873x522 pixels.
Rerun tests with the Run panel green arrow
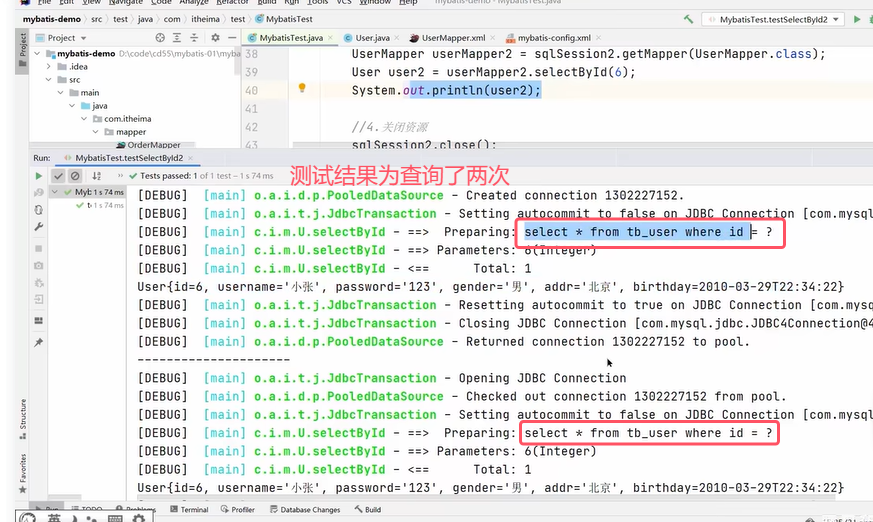pyautogui.click(x=38, y=176)
